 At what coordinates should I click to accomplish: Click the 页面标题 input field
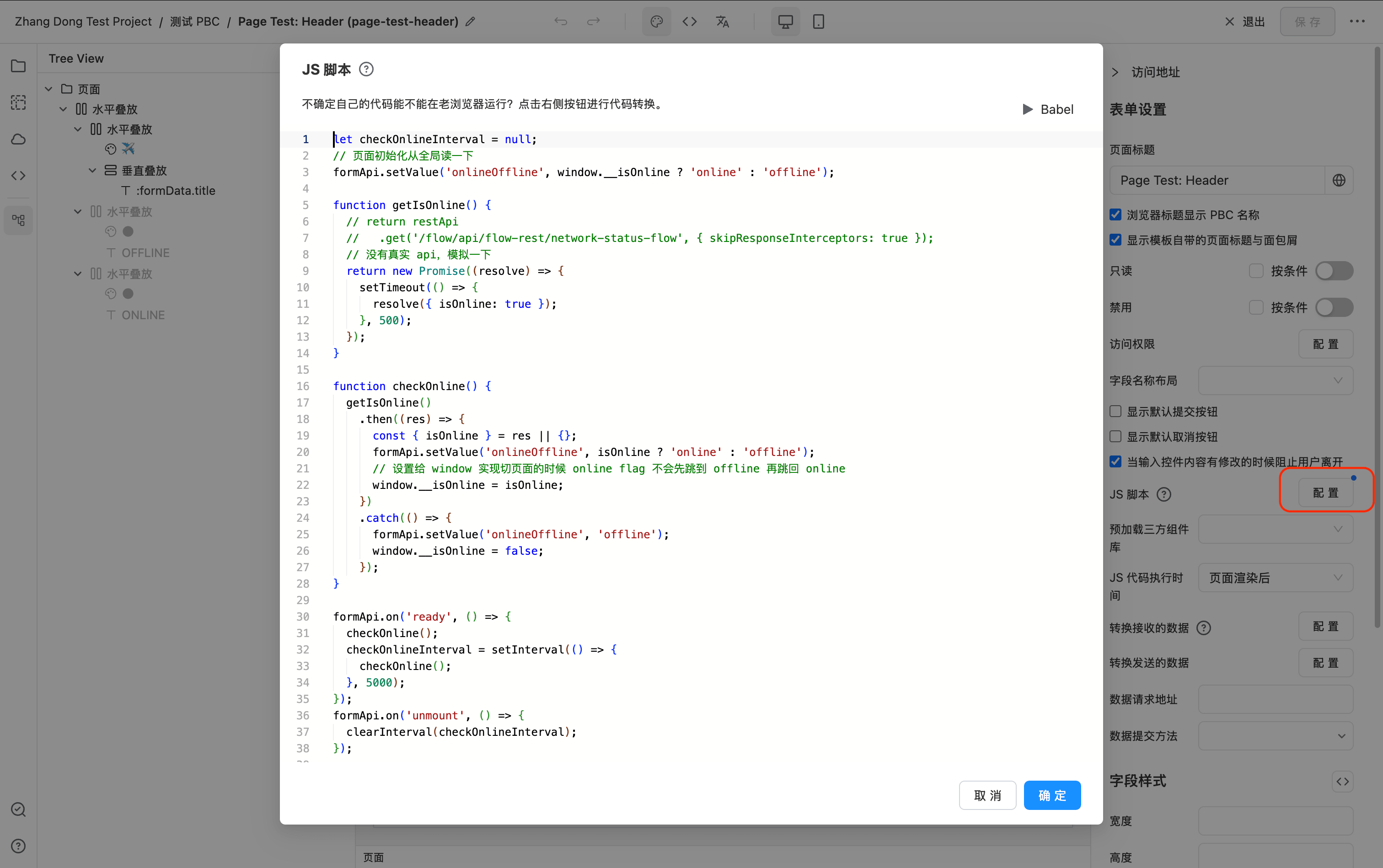tap(1217, 180)
